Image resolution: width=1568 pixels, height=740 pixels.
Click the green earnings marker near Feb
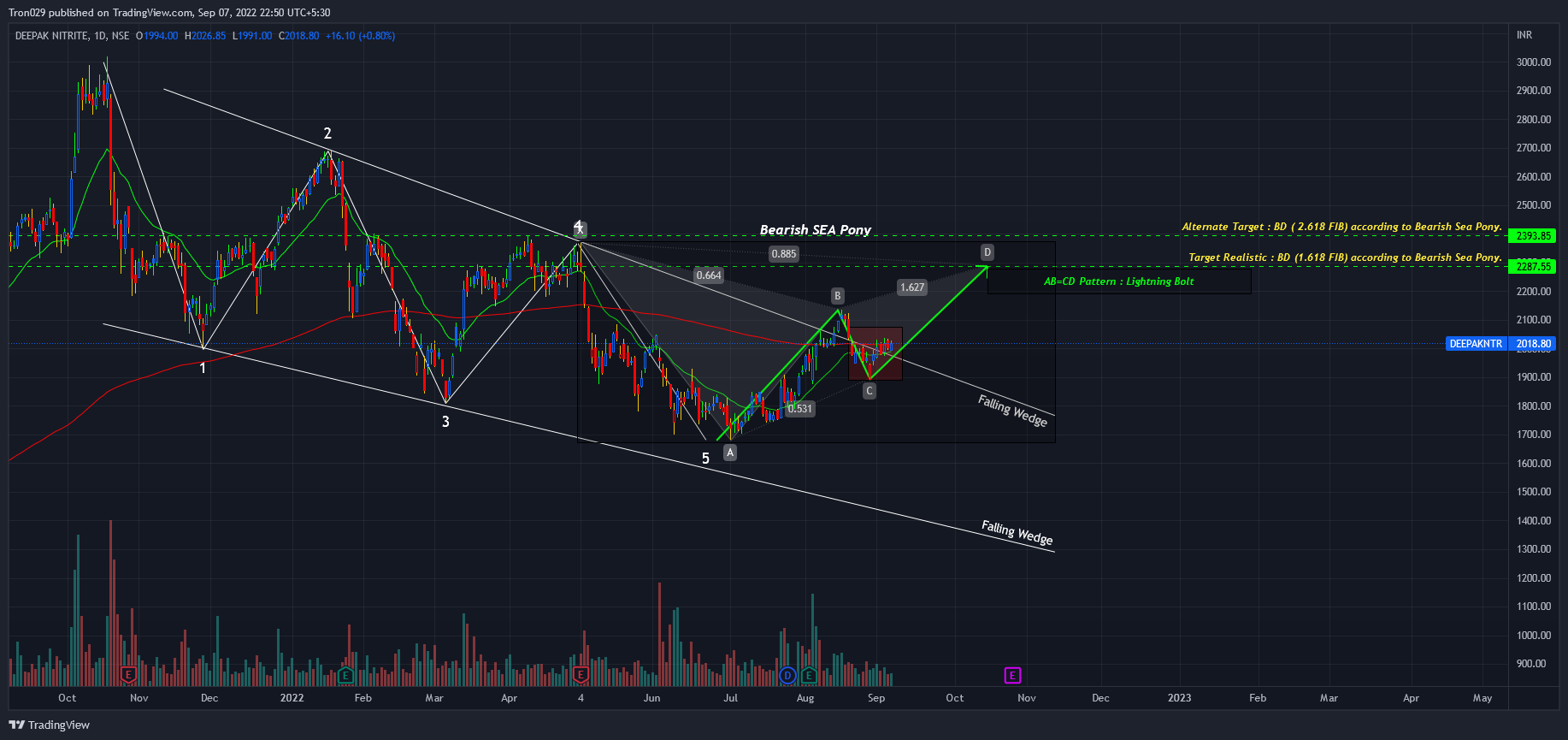345,675
